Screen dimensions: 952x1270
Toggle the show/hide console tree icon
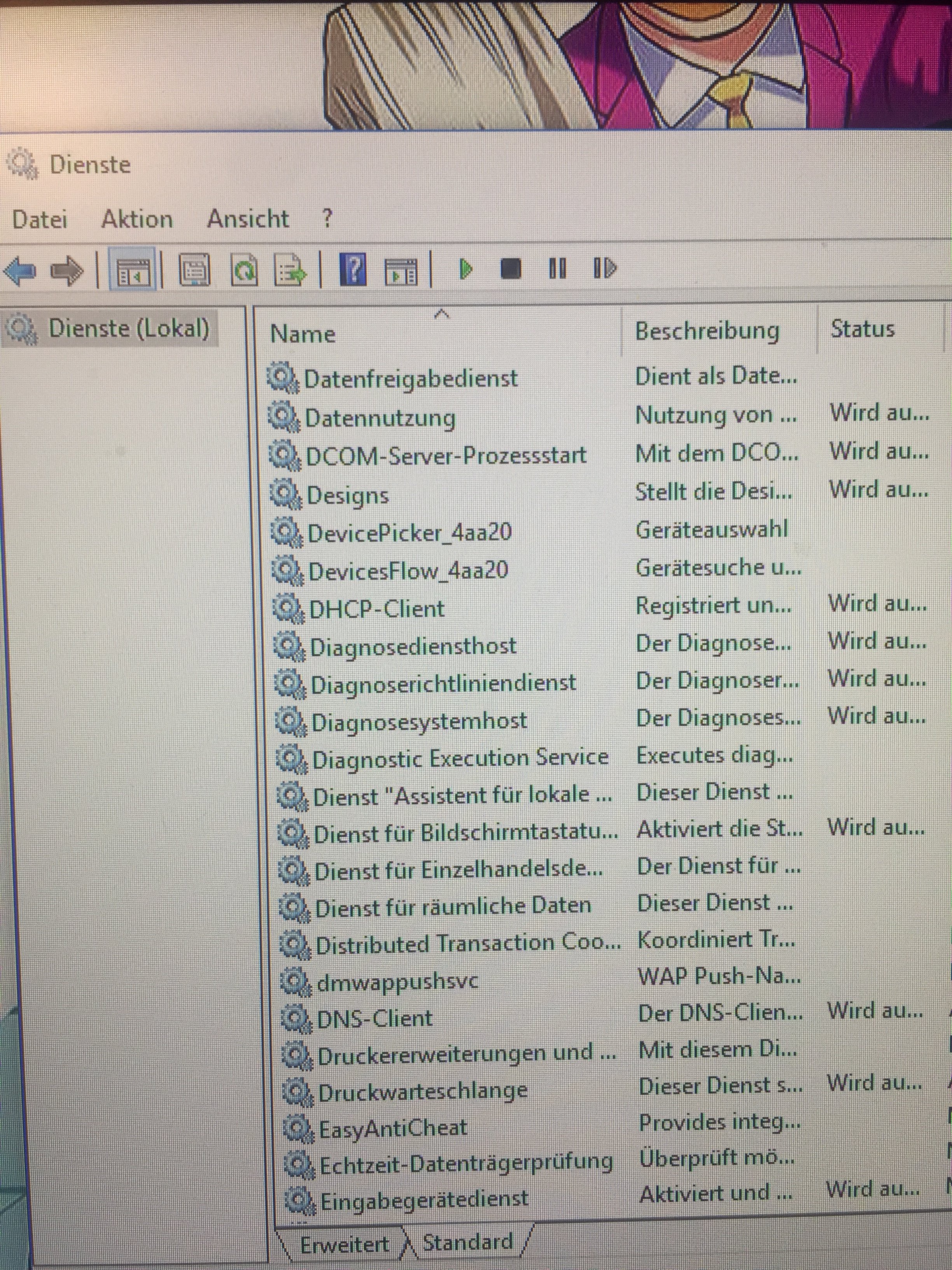[x=133, y=270]
